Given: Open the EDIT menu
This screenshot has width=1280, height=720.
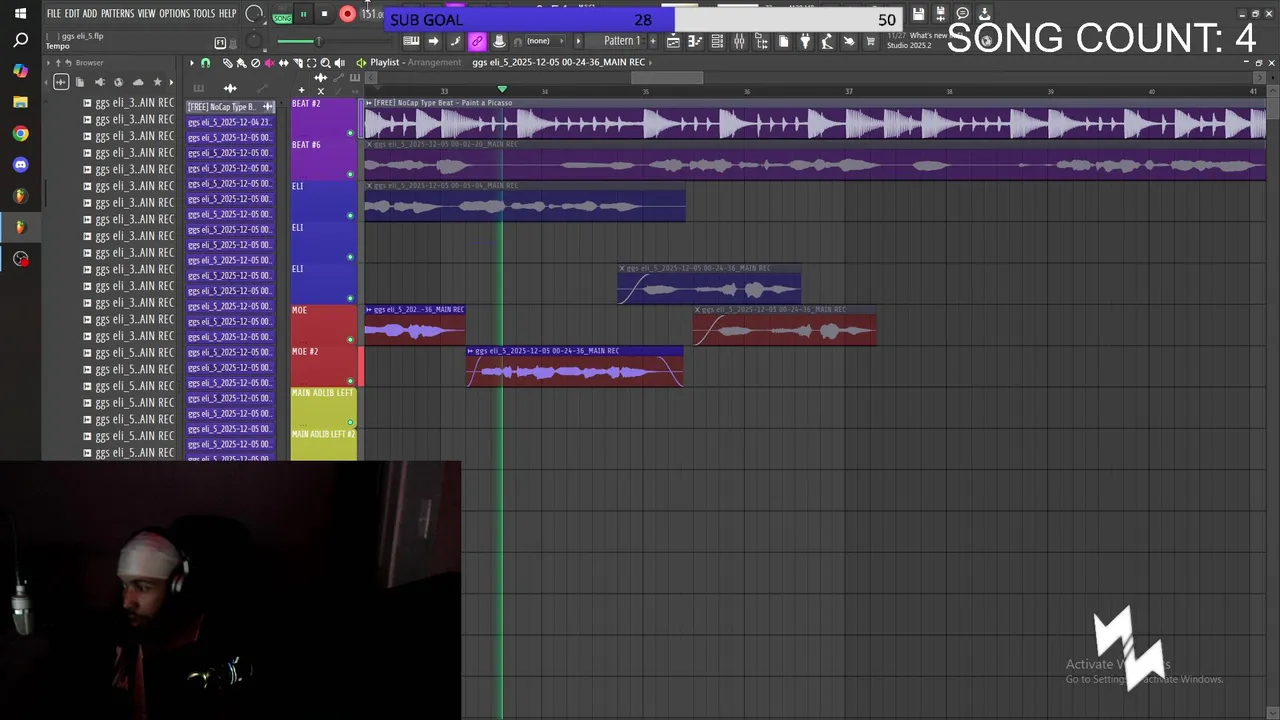Looking at the screenshot, I should click(x=72, y=14).
